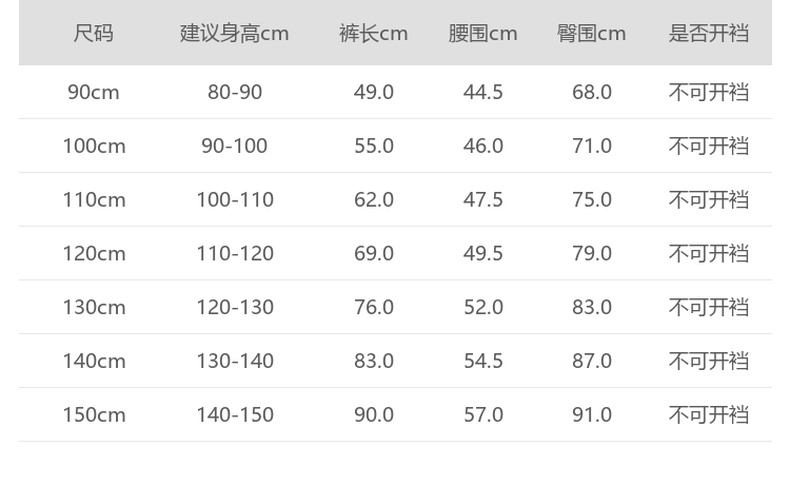Click hip value 91.0
The image size is (790, 485).
point(592,415)
